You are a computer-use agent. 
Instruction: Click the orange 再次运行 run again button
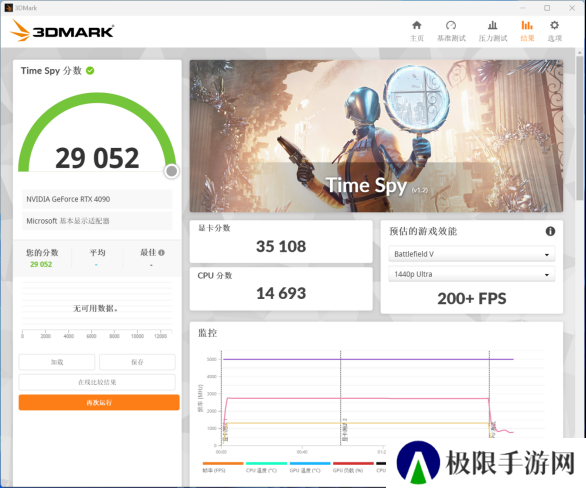point(99,402)
